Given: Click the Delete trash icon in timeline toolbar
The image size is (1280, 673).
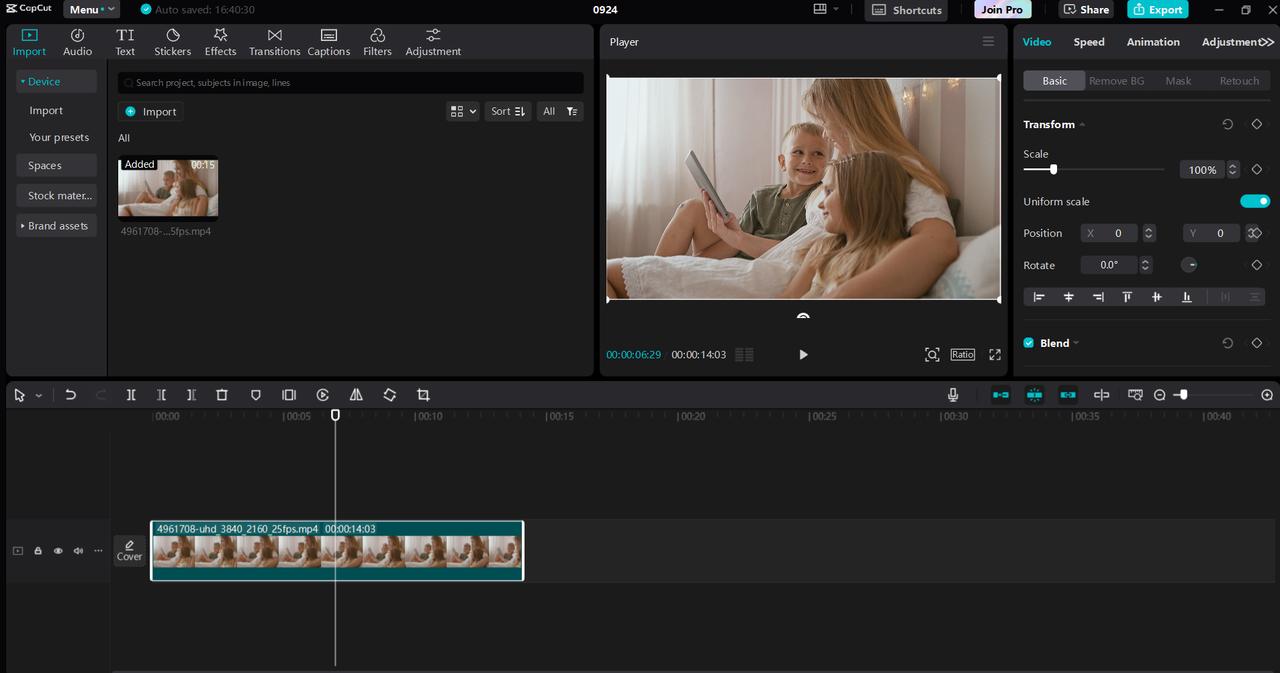Looking at the screenshot, I should (222, 395).
